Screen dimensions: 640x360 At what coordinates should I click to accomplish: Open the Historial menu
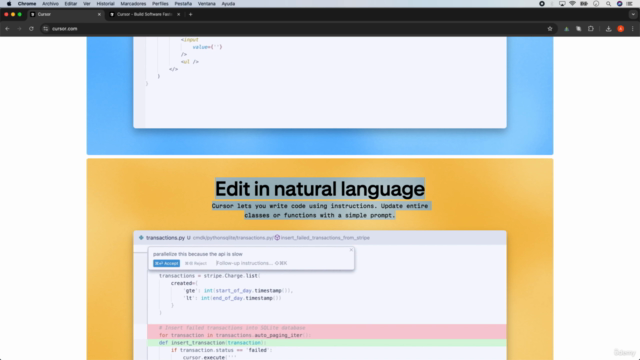tap(105, 4)
